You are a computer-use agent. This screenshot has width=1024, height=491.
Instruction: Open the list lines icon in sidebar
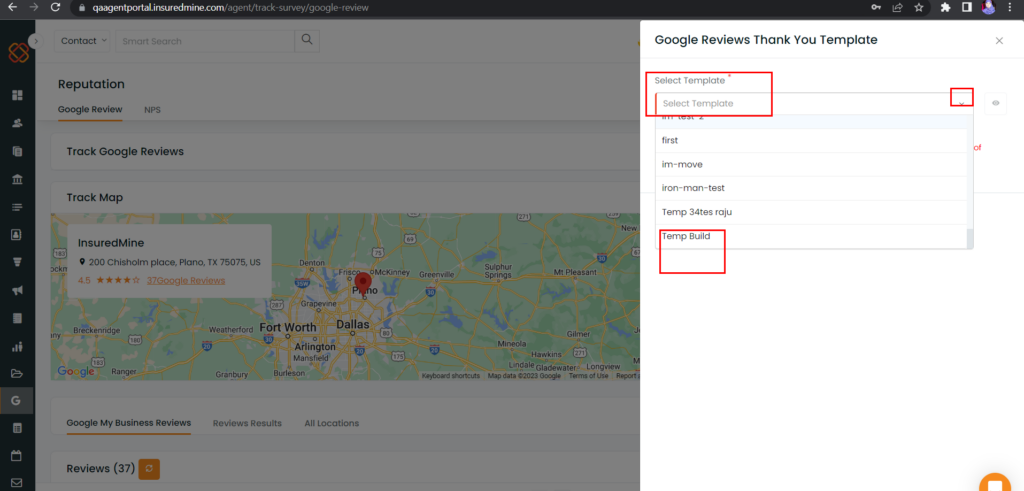click(x=18, y=207)
